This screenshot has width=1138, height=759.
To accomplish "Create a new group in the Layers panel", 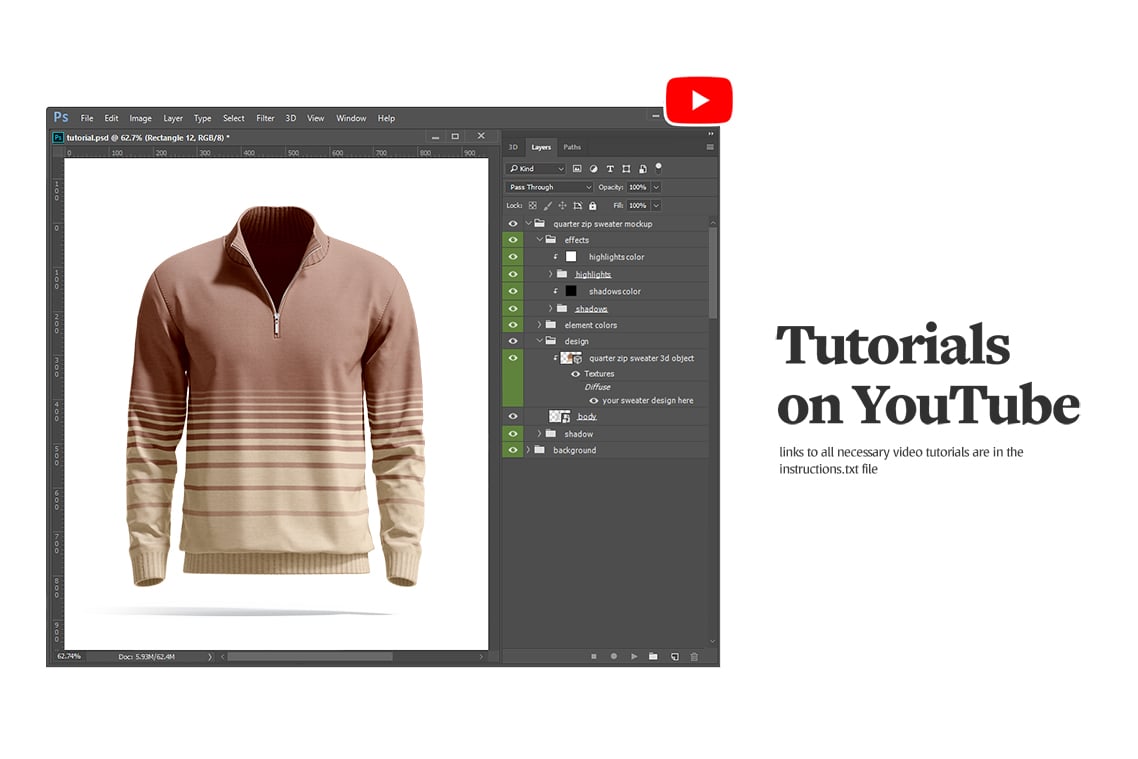I will click(654, 657).
